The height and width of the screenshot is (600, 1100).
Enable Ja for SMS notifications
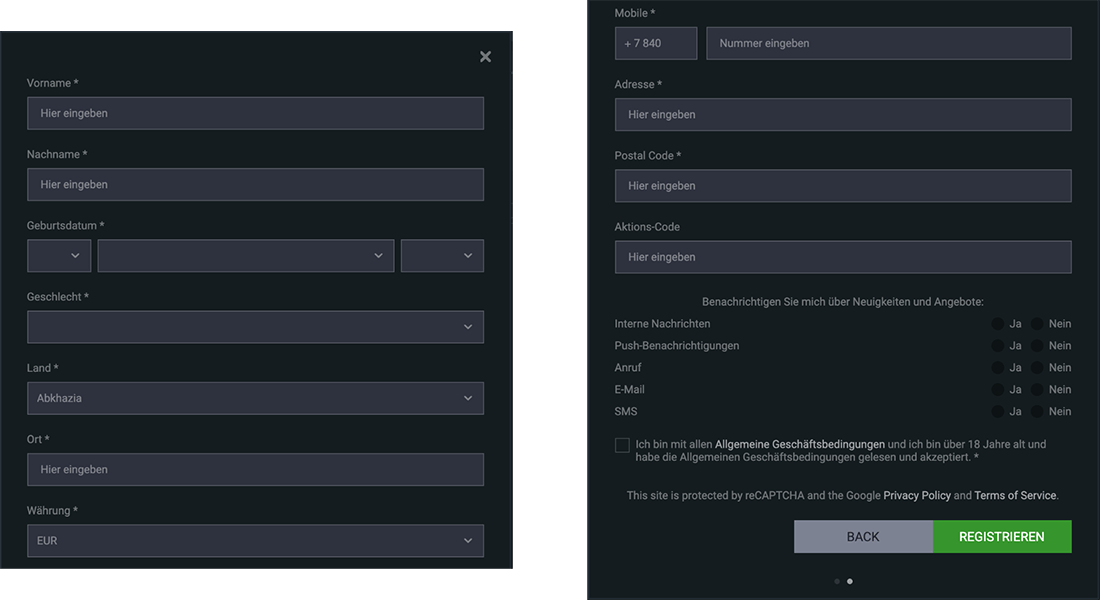click(997, 411)
